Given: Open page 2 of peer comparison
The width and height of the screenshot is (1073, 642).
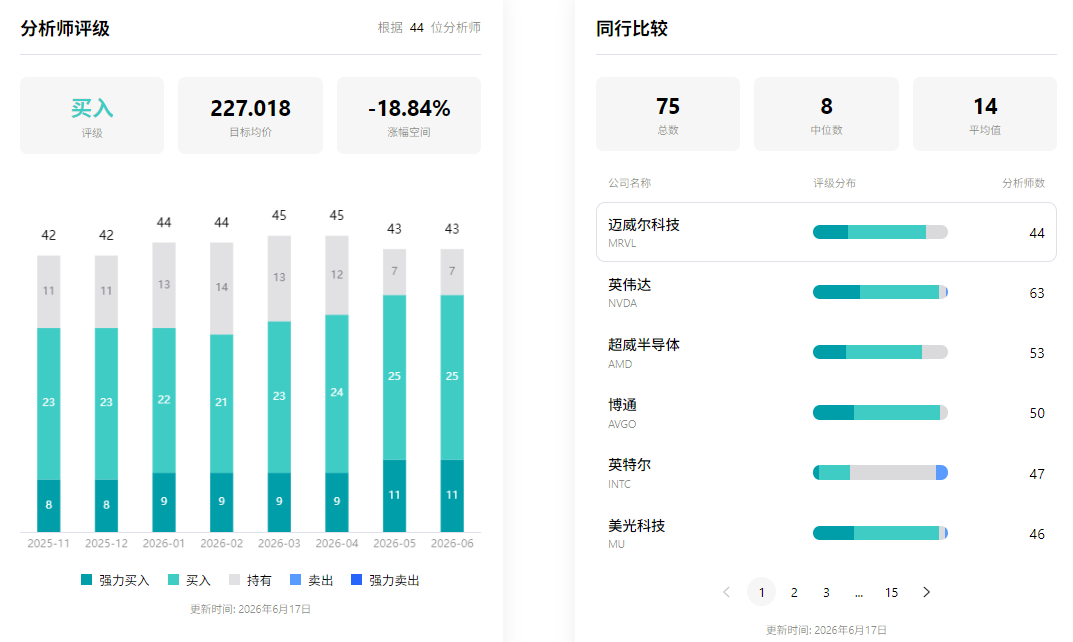Looking at the screenshot, I should pos(794,592).
